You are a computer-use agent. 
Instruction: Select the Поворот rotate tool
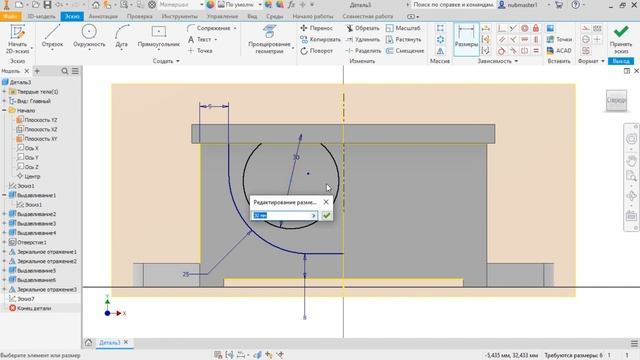[317, 51]
